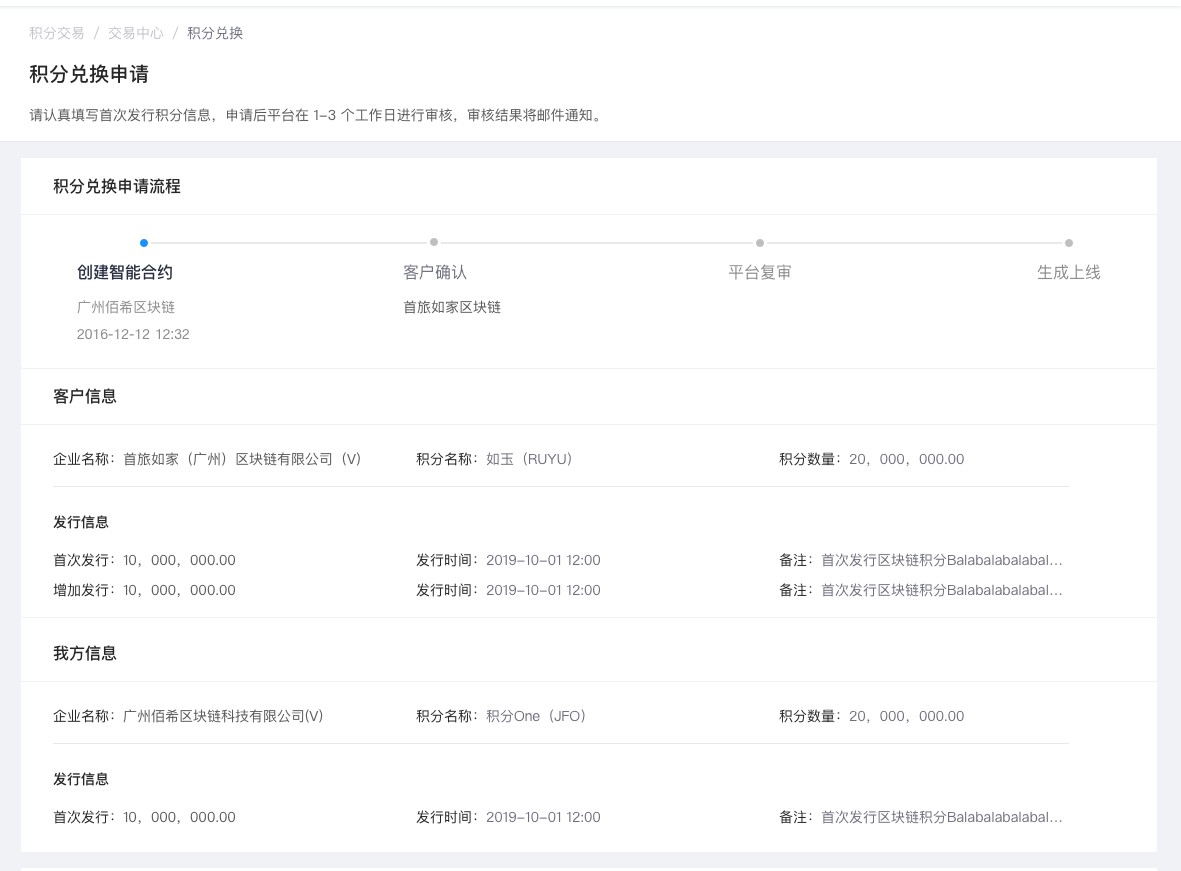Screen dimensions: 1181x871
Task: Click 首旅如家区块链 under 客户确认
Action: click(452, 307)
